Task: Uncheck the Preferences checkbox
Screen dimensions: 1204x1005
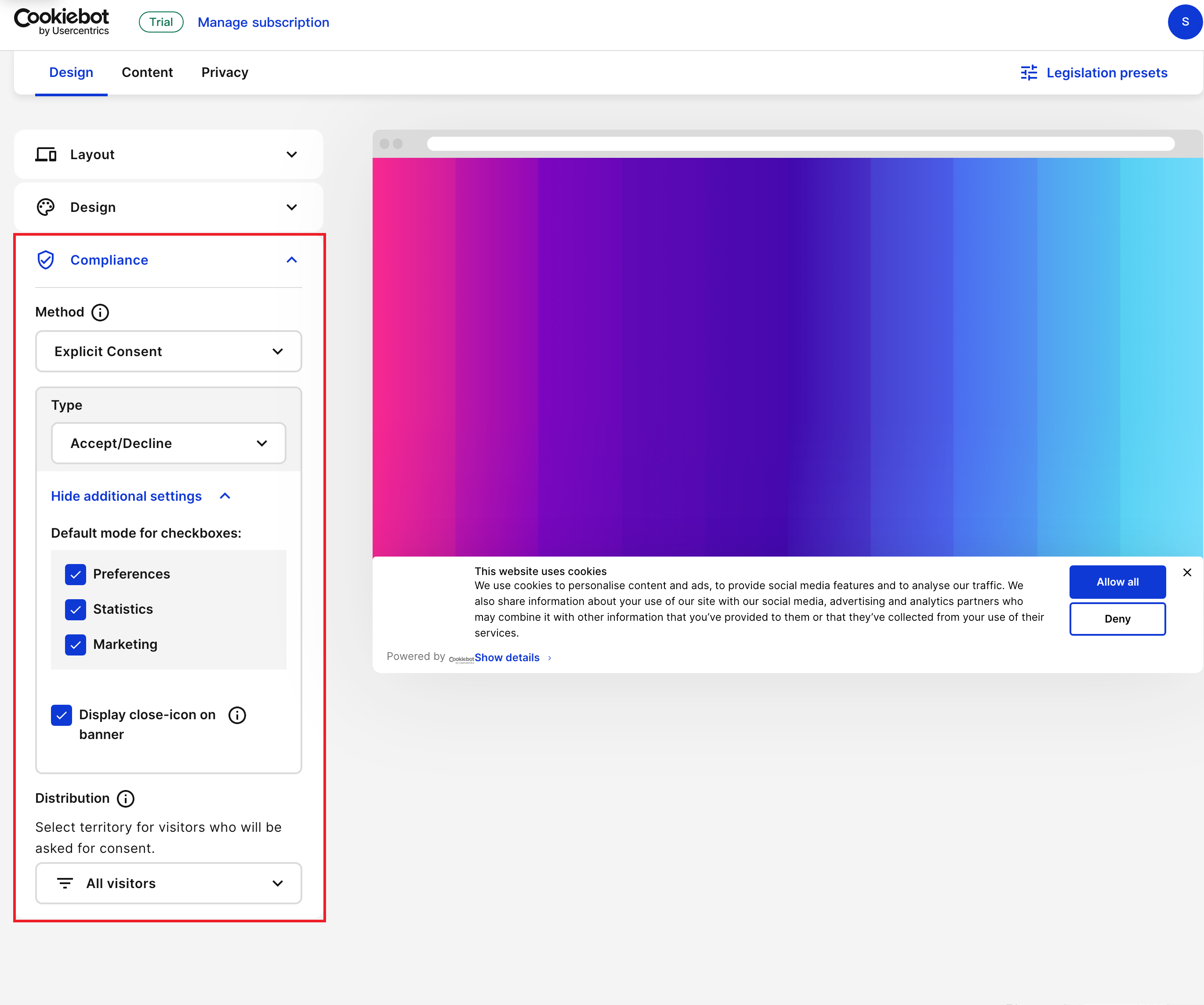Action: pos(76,574)
